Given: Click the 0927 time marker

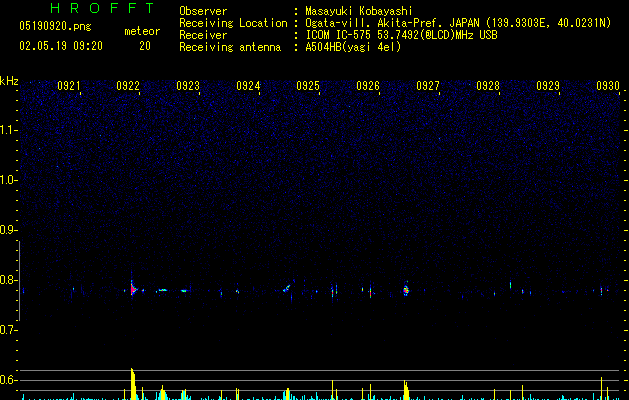Looking at the screenshot, I should click(x=428, y=86).
